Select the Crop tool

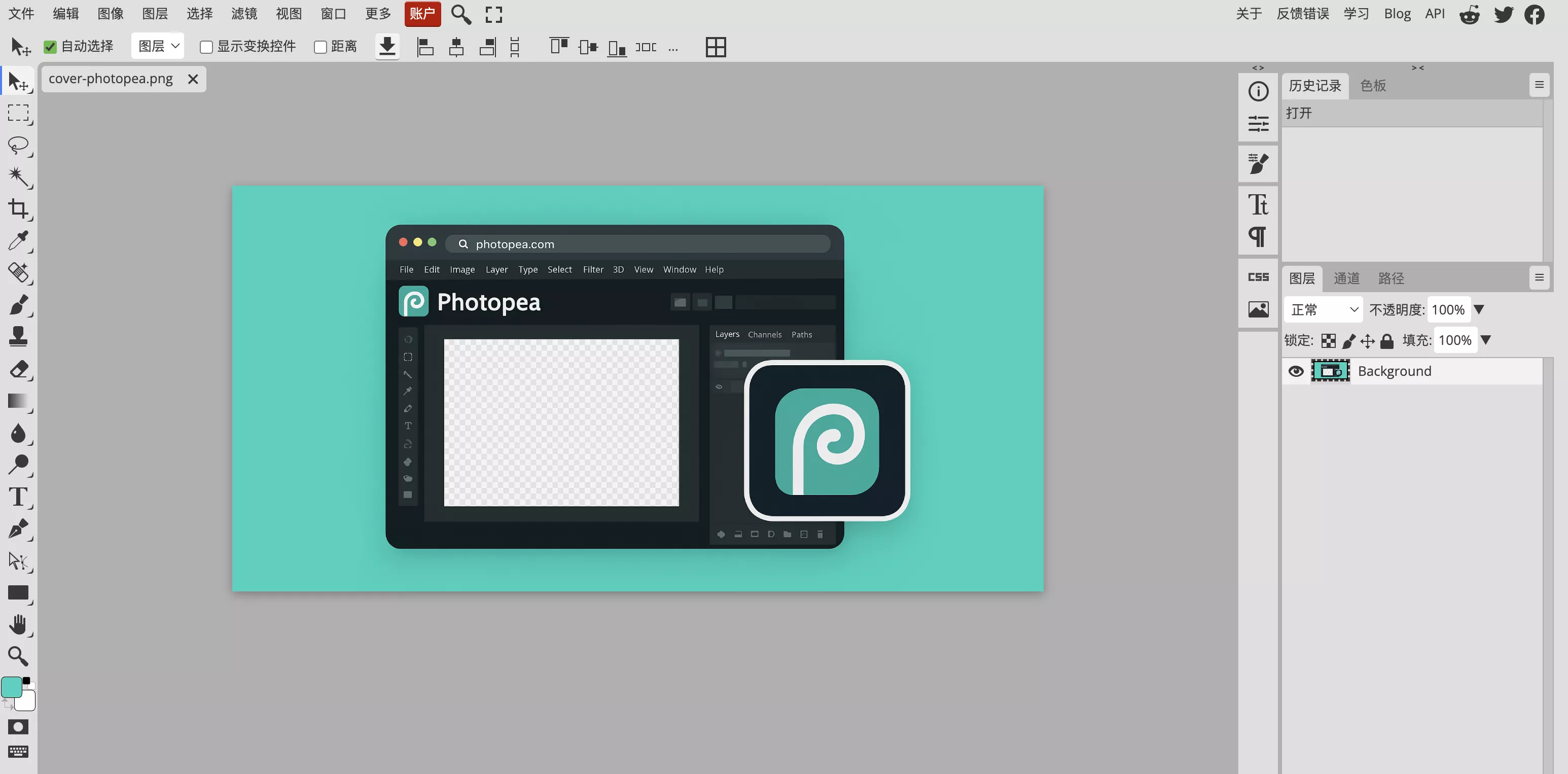[19, 209]
